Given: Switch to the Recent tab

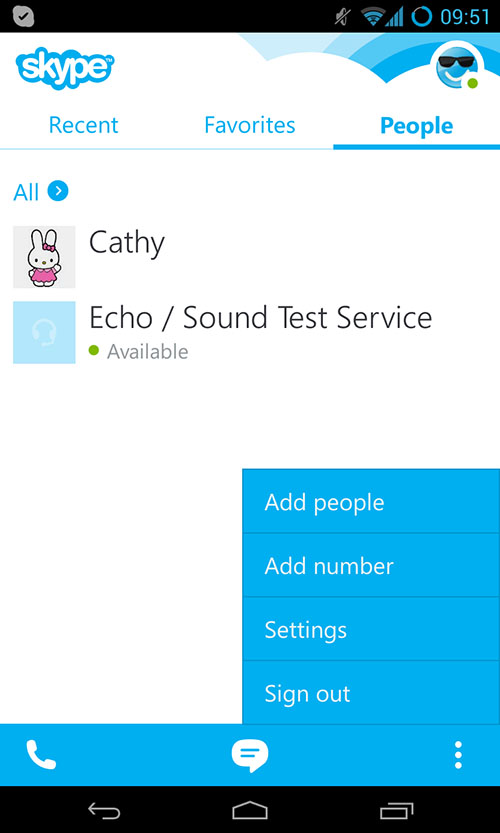Looking at the screenshot, I should pos(83,126).
